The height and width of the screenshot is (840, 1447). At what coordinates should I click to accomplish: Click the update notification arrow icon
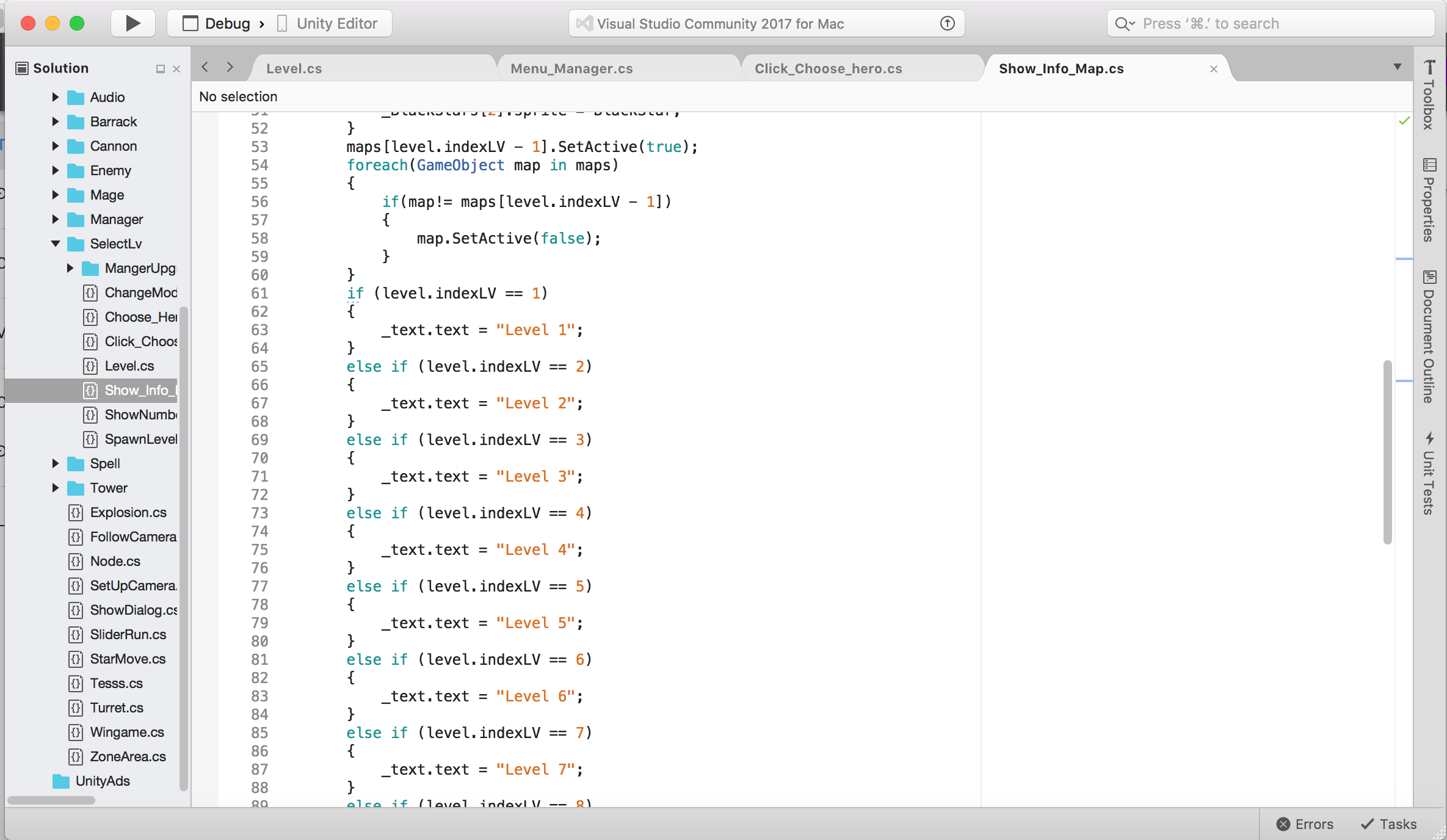point(947,23)
